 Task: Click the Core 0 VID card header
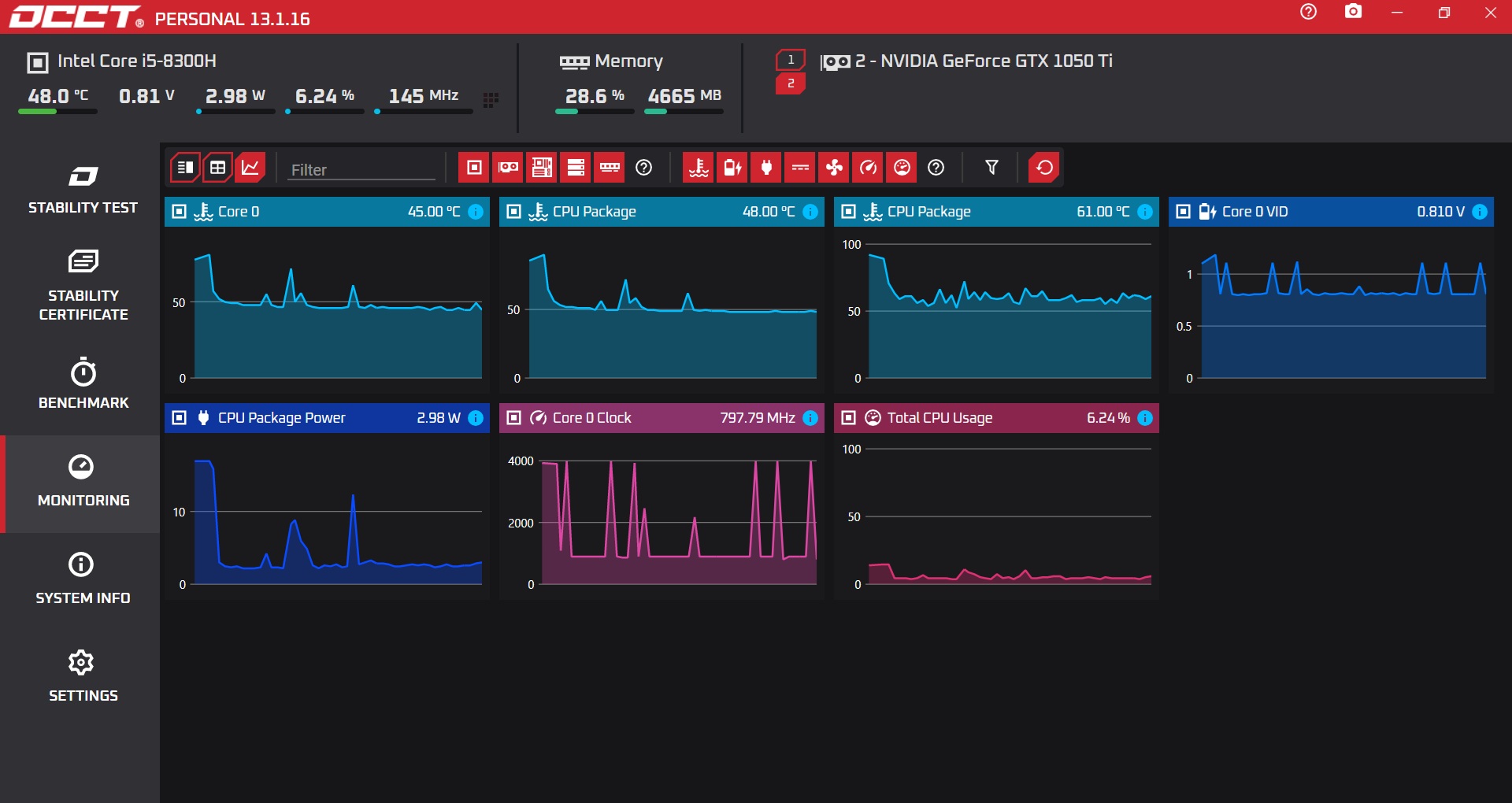1331,212
